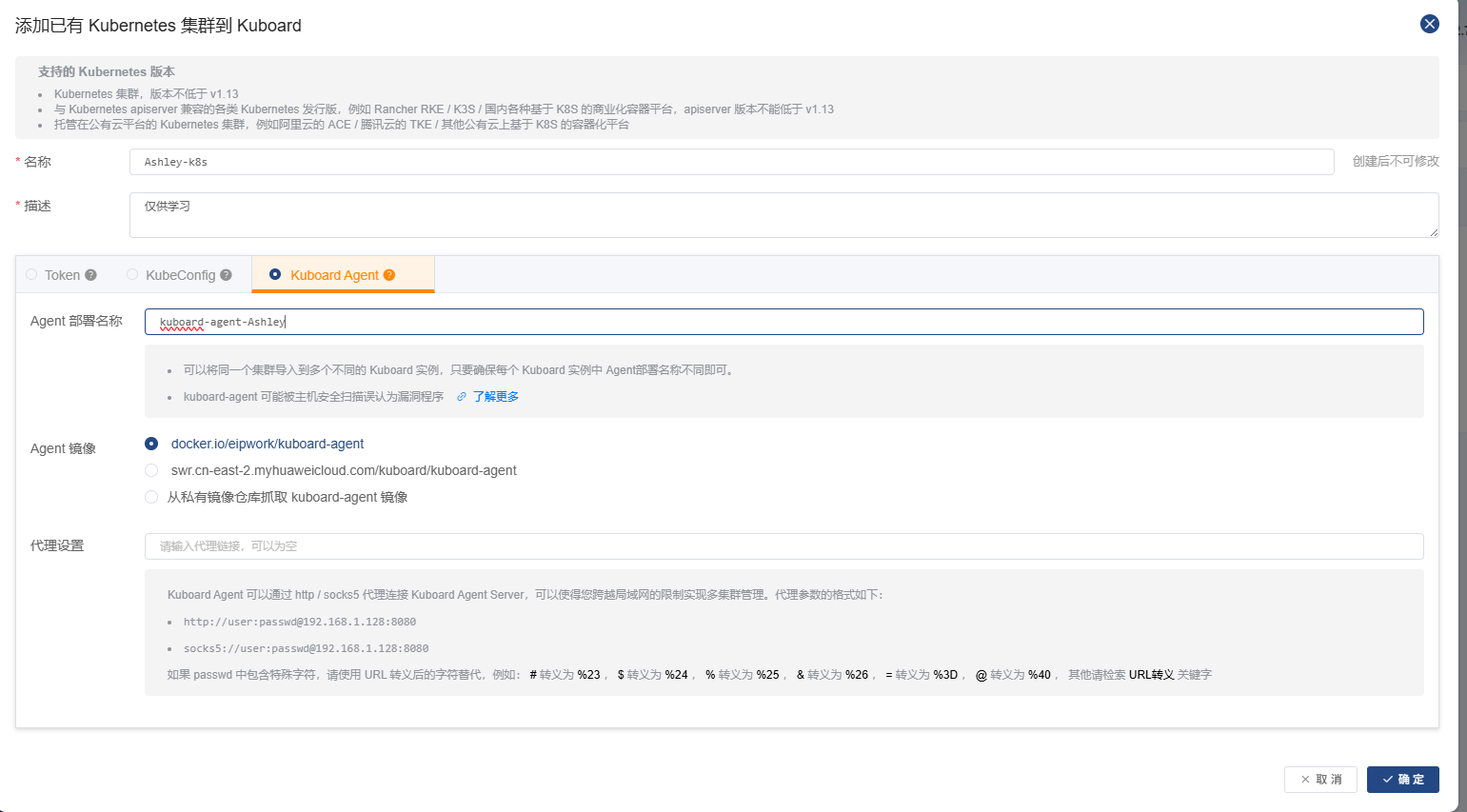The height and width of the screenshot is (812, 1467).
Task: Click the note 'kuboard-agent 可能被主机安全扫描误认为漏洞程序'
Action: pyautogui.click(x=314, y=397)
